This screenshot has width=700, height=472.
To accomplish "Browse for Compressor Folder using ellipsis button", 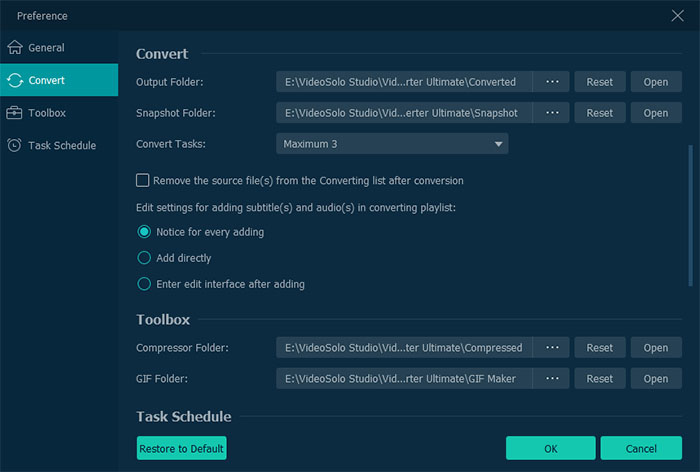I will (552, 347).
